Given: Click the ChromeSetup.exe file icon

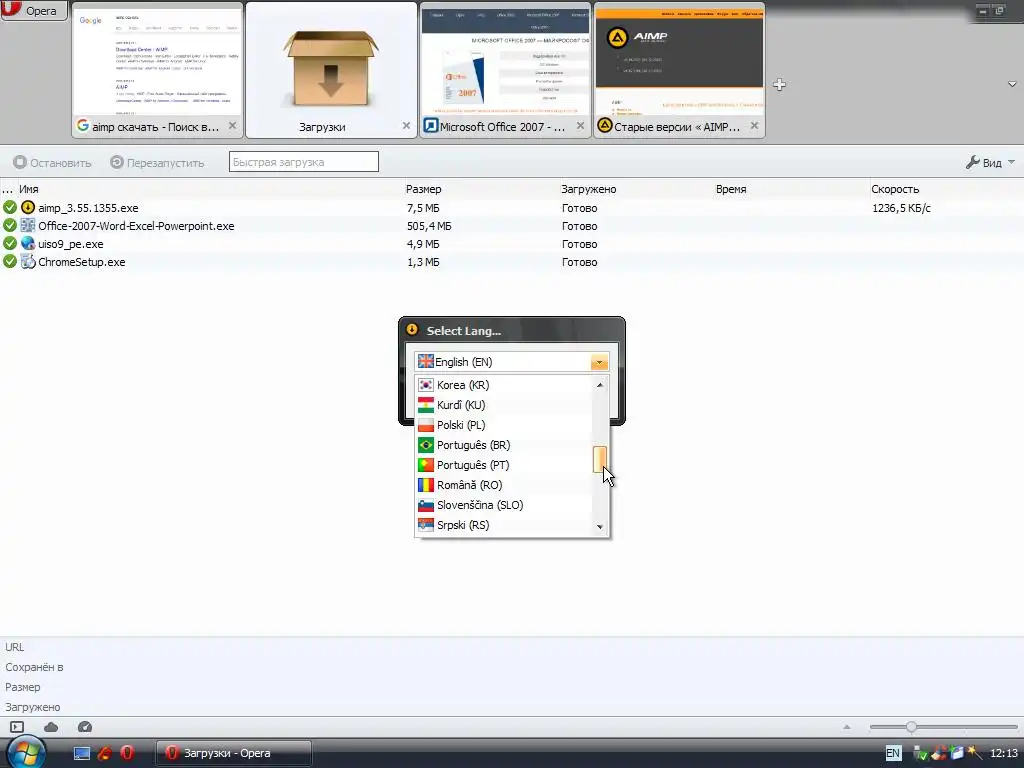Looking at the screenshot, I should pos(27,262).
